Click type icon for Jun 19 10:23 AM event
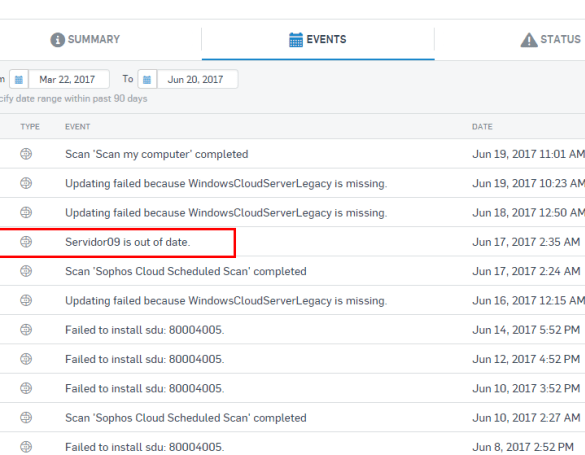Screen dimensions: 585x455 pyautogui.click(x=26, y=183)
